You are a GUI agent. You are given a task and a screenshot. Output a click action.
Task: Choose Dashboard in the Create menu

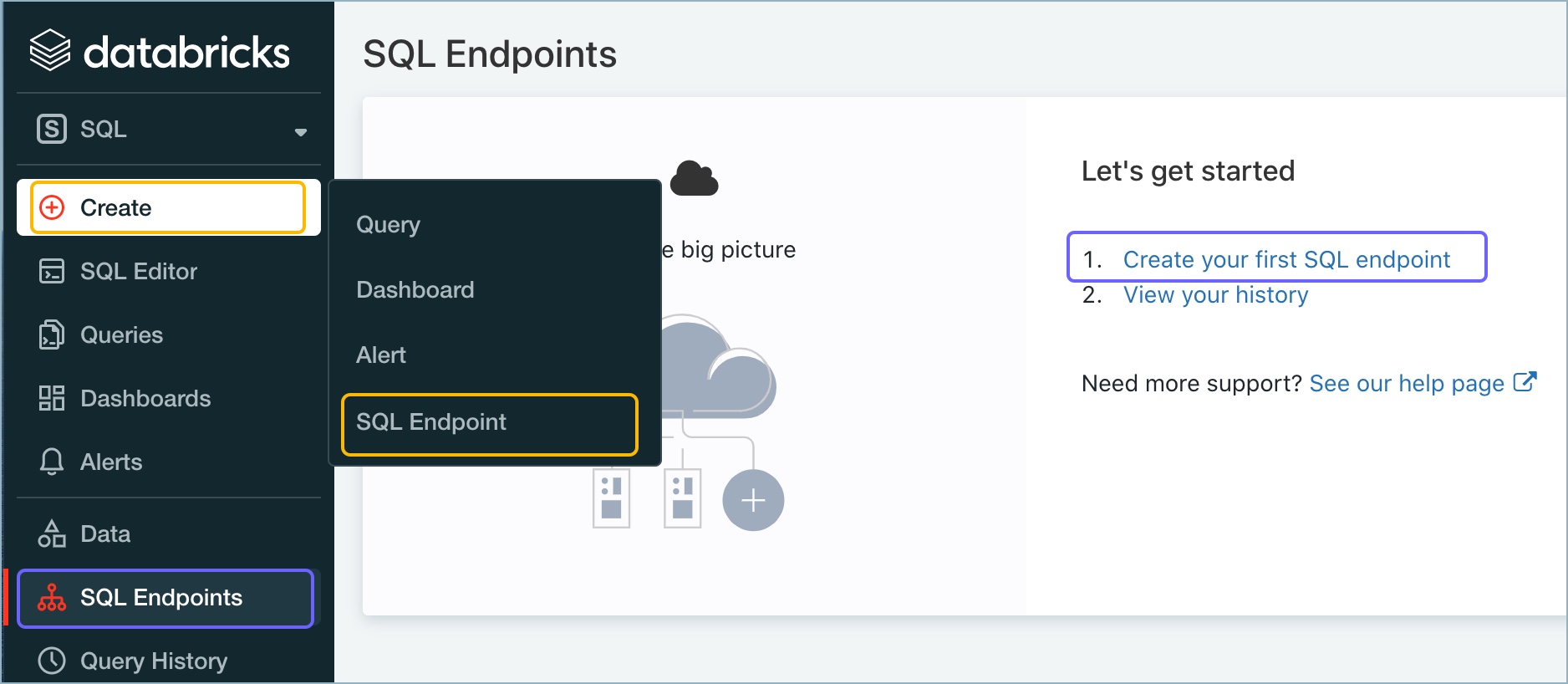[415, 289]
